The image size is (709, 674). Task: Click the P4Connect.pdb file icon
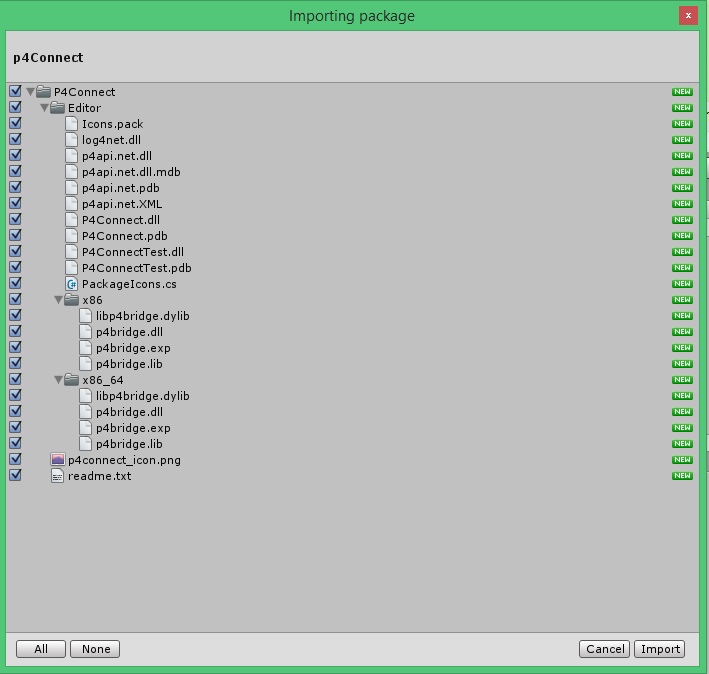coord(71,236)
